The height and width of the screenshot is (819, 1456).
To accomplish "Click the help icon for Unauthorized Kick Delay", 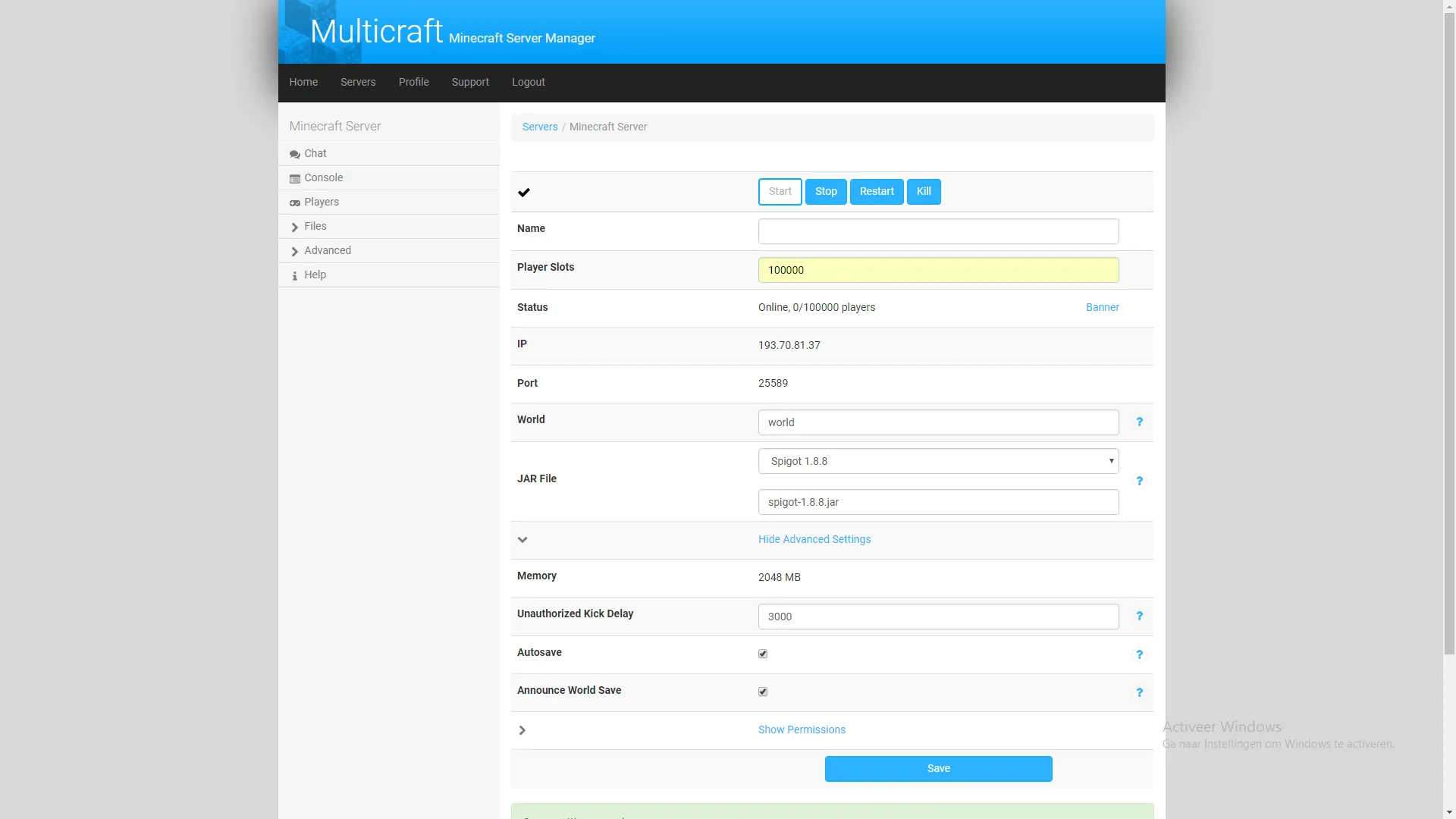I will (1139, 616).
